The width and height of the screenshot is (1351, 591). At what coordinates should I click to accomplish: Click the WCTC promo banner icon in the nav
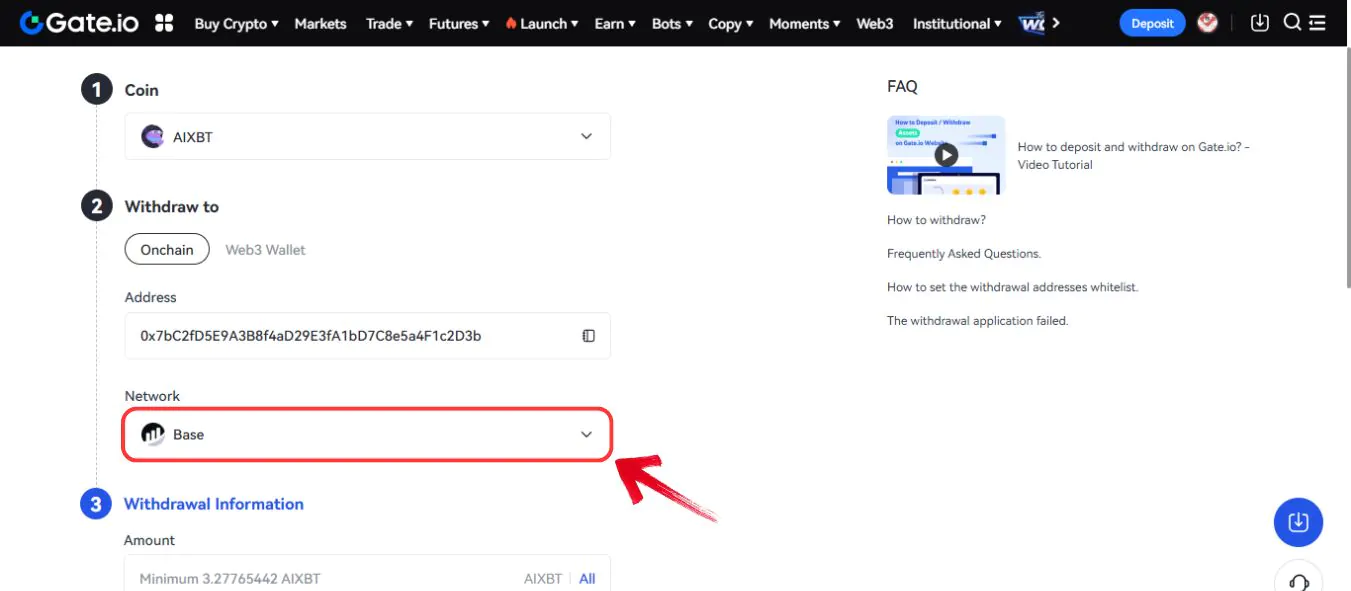tap(1032, 23)
